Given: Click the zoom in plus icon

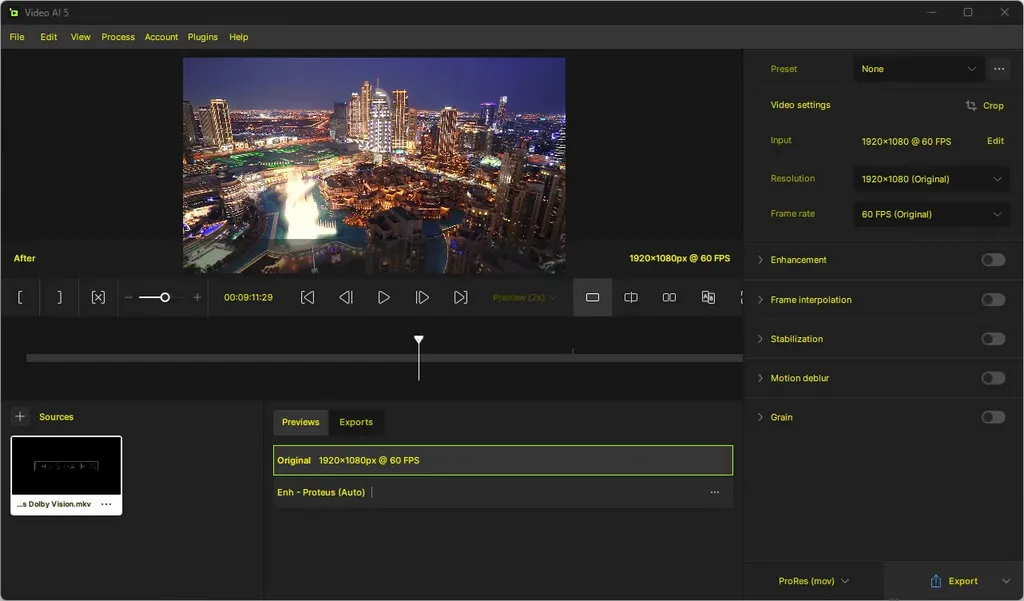Looking at the screenshot, I should (197, 297).
